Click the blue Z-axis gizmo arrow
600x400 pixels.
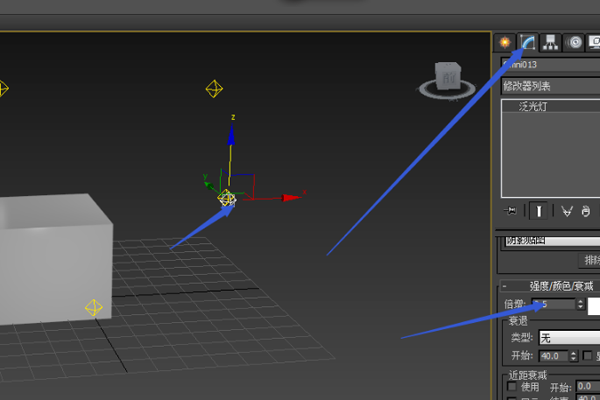(x=231, y=135)
